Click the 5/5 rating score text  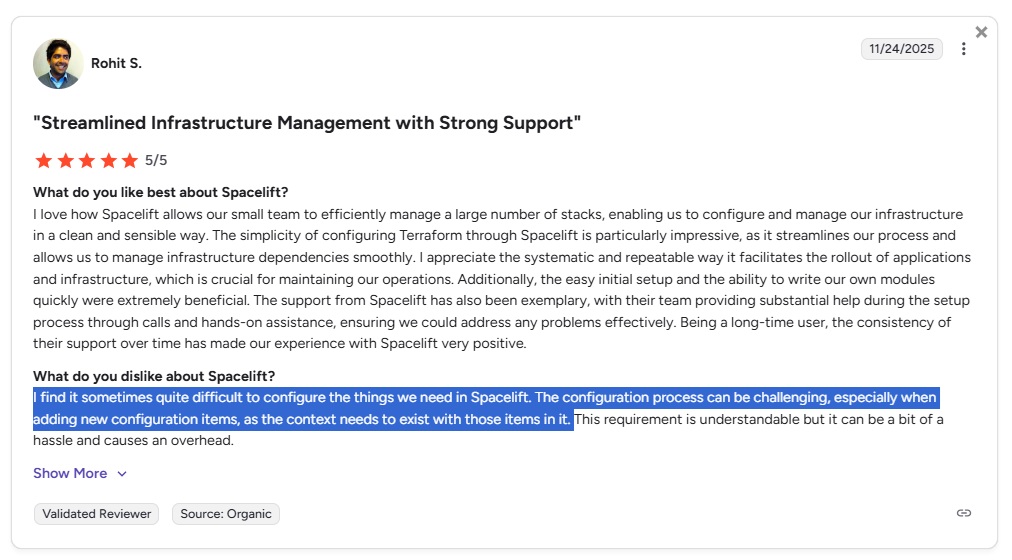point(156,160)
